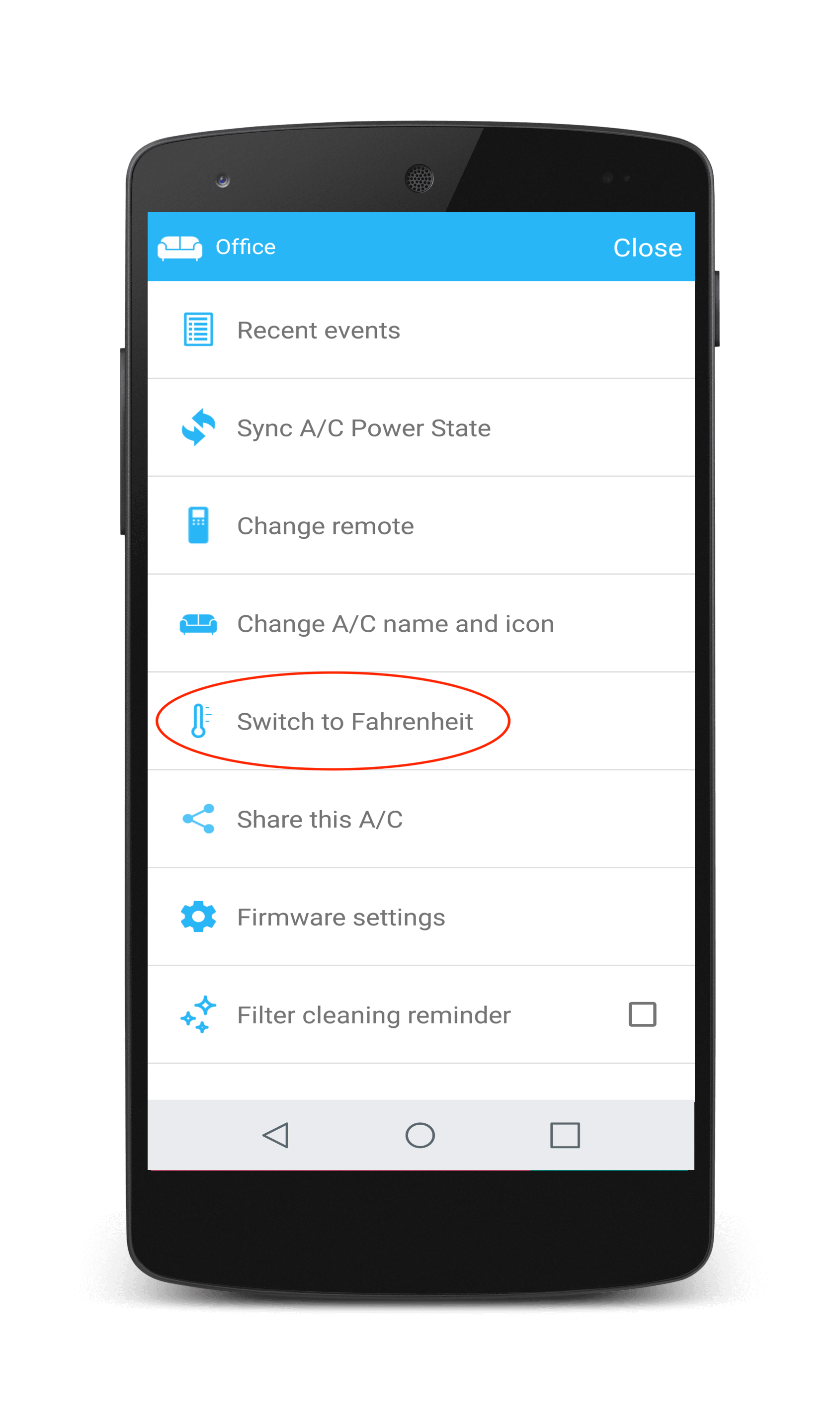Enable the Filter cleaning reminder checkbox
This screenshot has height=1420, width=840.
tap(643, 1014)
